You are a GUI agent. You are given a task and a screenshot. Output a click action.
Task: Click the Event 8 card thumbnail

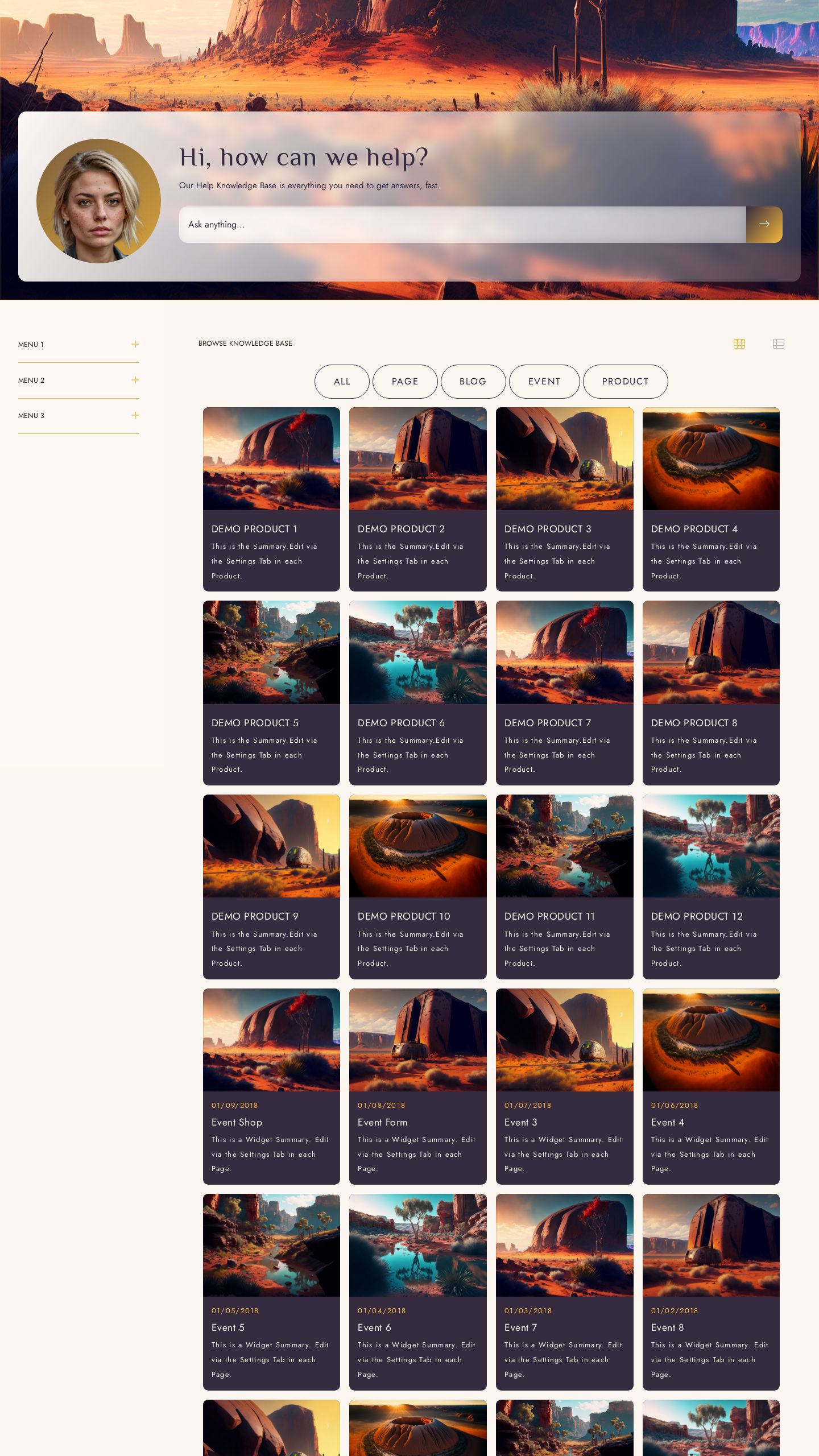[711, 1245]
